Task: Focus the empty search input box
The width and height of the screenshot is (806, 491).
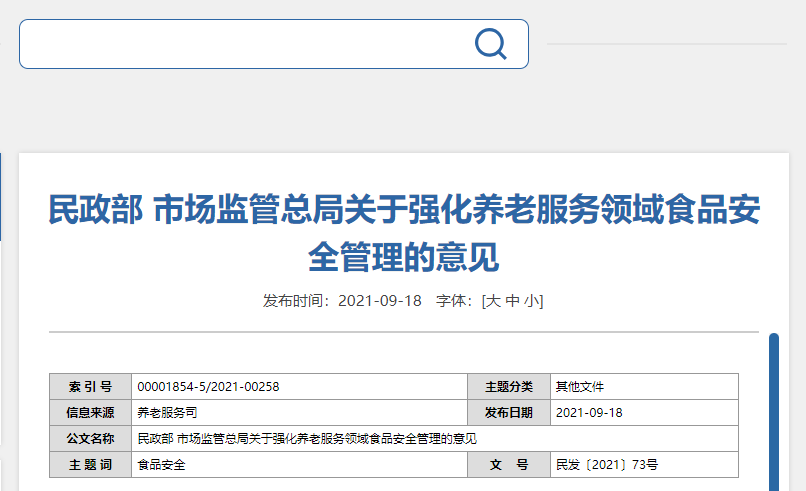Action: pos(273,44)
